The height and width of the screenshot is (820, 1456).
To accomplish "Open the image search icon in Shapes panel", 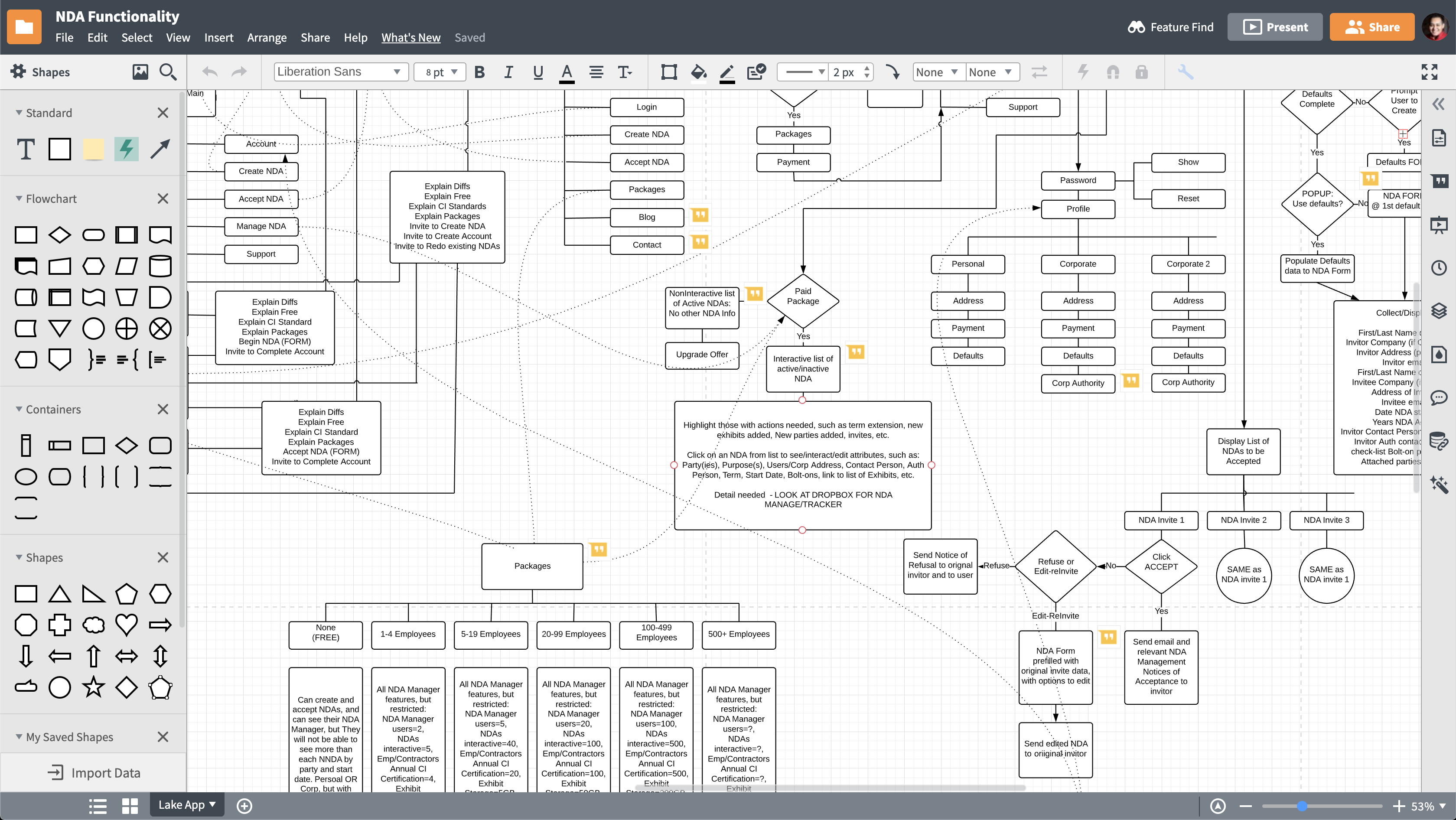I will click(140, 72).
